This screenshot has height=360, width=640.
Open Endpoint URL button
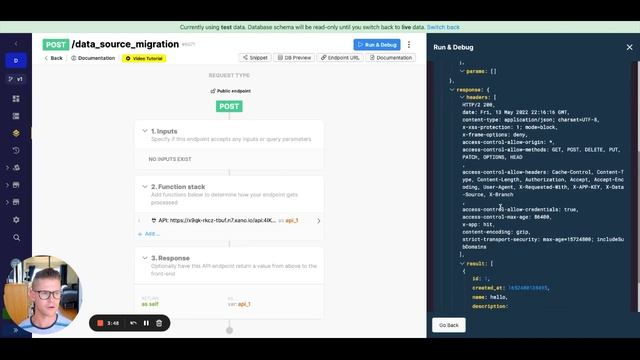click(x=340, y=58)
